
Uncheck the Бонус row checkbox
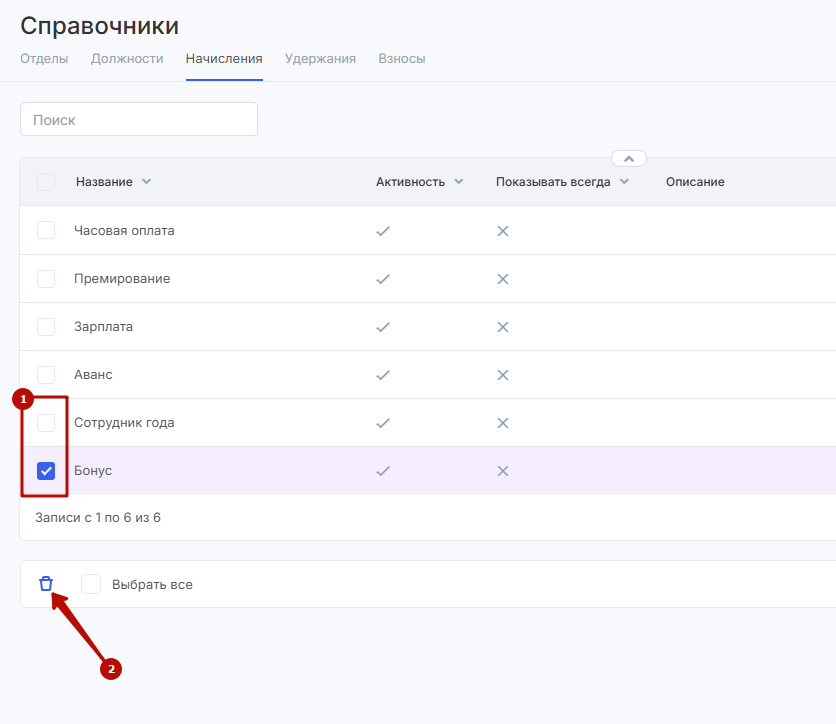tap(46, 471)
